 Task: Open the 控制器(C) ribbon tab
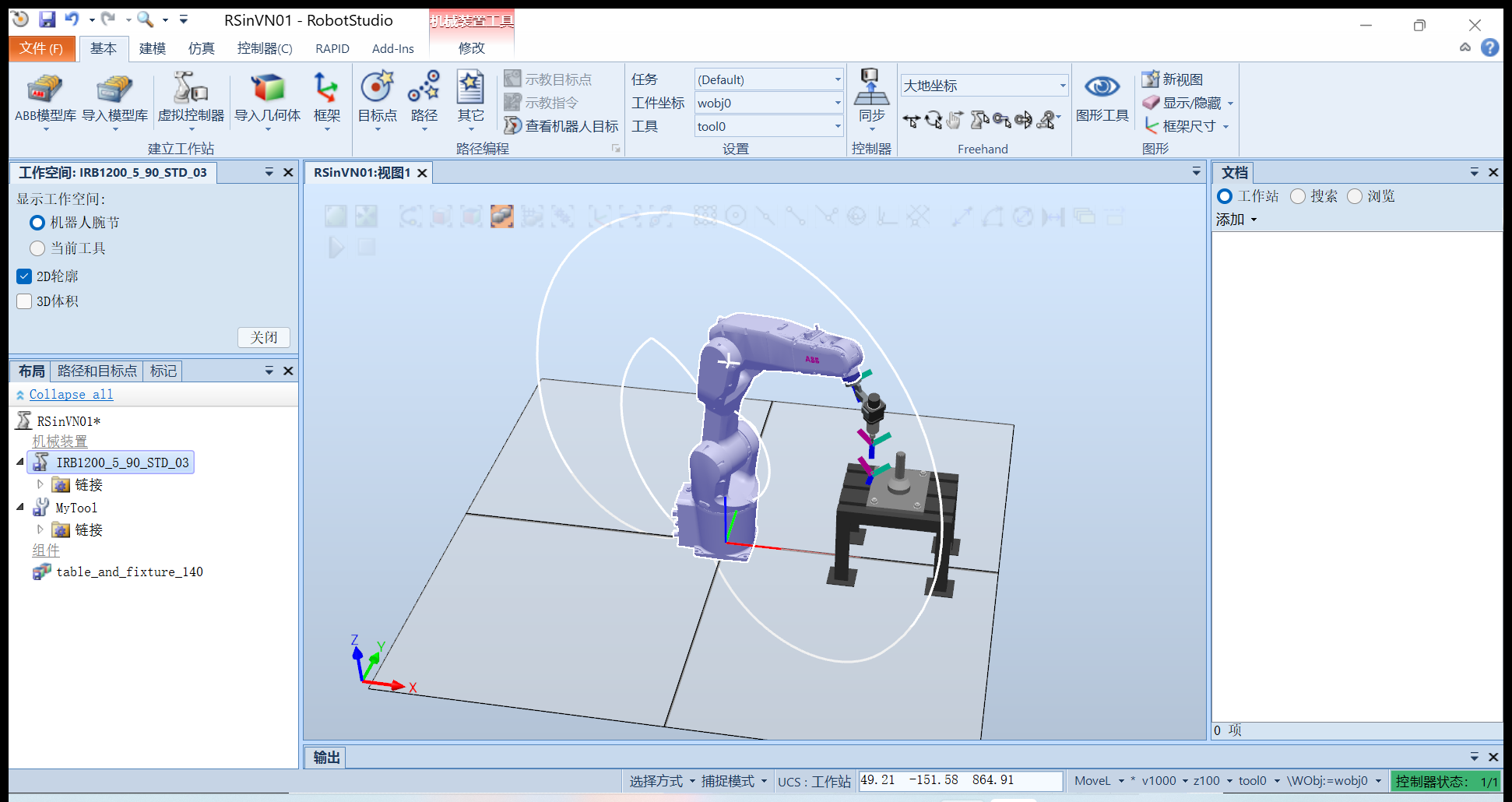point(265,48)
